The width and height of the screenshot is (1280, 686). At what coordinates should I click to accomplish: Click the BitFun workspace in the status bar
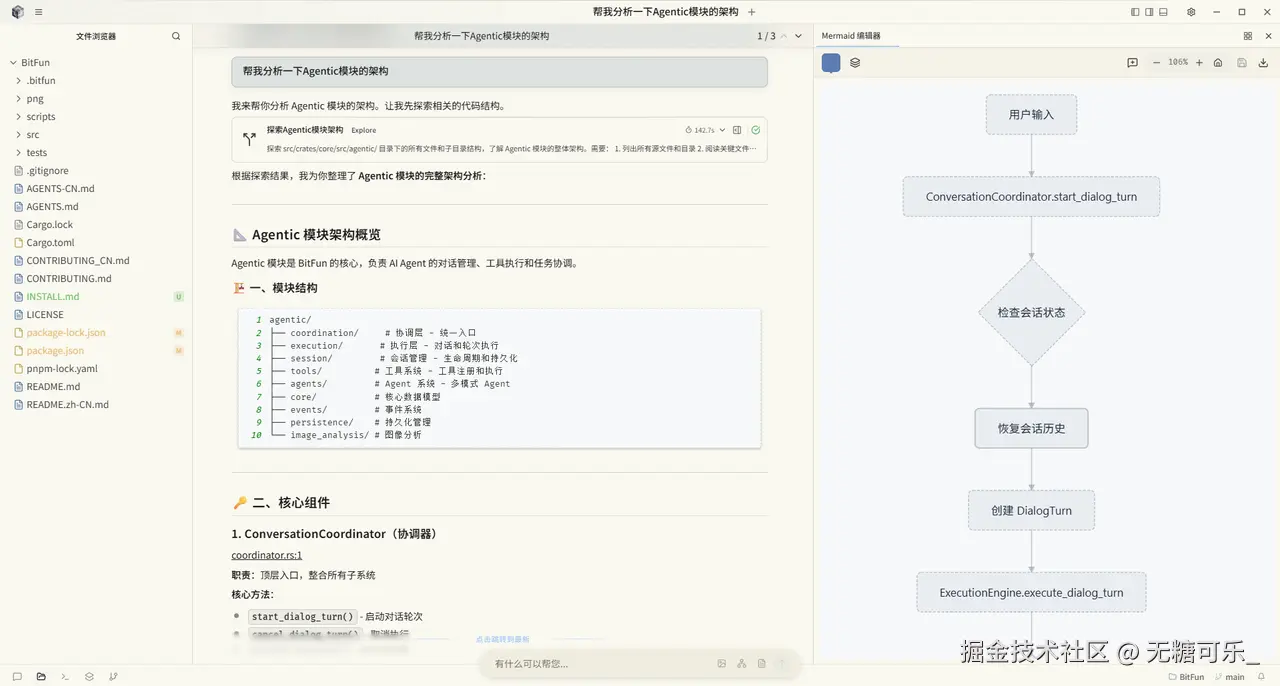click(x=1186, y=677)
